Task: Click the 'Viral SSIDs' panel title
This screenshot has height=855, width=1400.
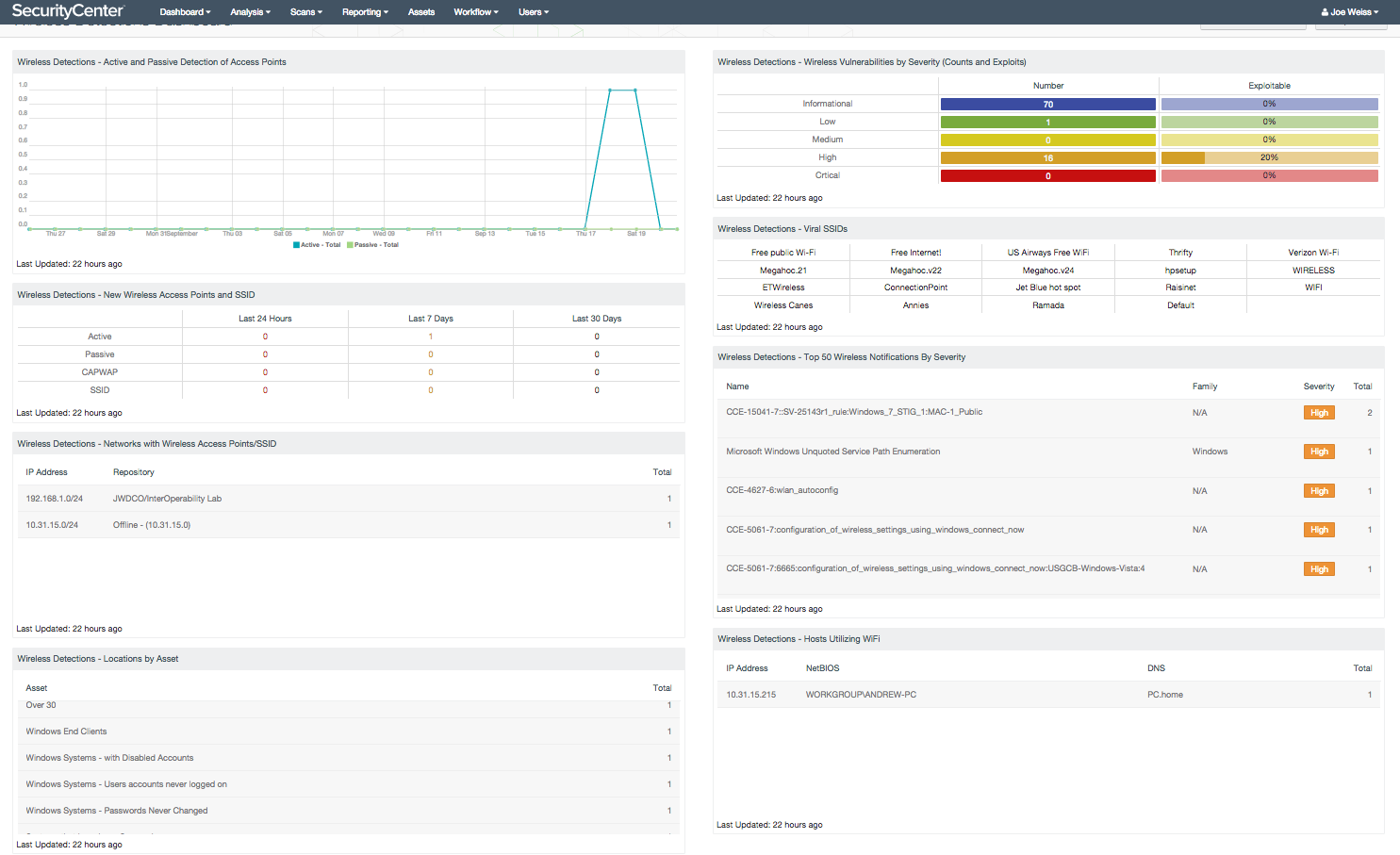Action: [x=782, y=229]
